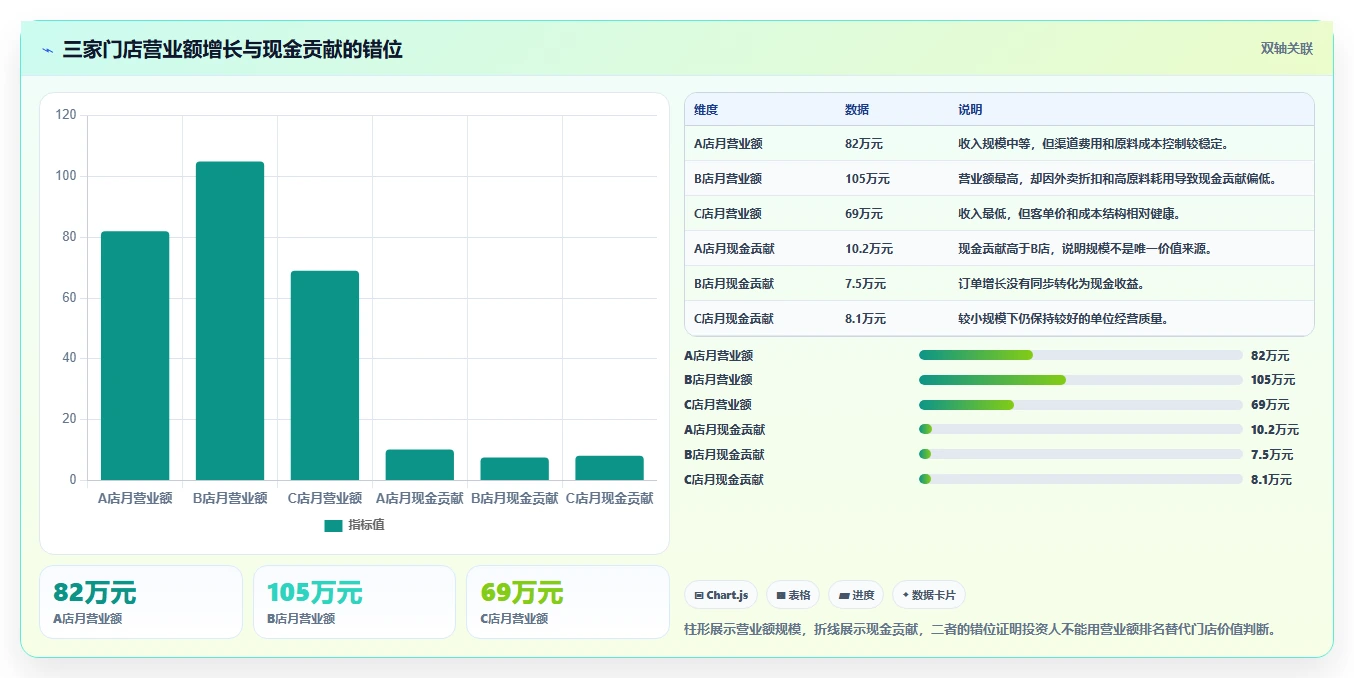Click the 指标值 legend label
The width and height of the screenshot is (1354, 678).
coord(366,525)
